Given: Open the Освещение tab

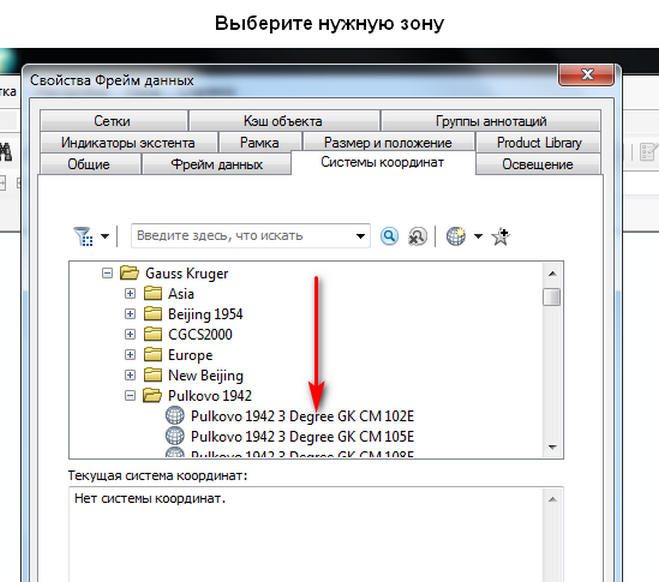Looking at the screenshot, I should 538,164.
